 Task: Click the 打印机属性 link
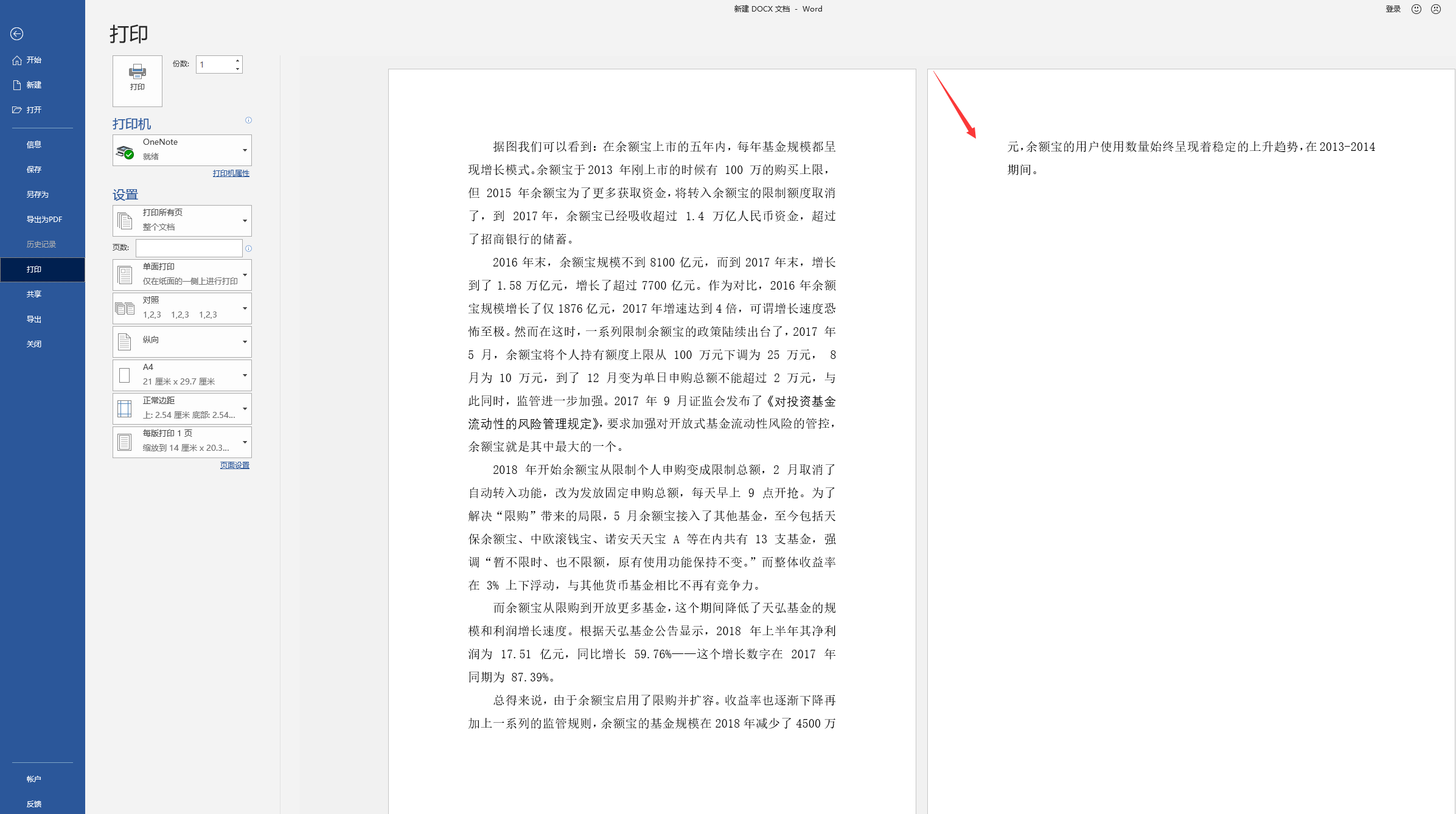pyautogui.click(x=231, y=173)
